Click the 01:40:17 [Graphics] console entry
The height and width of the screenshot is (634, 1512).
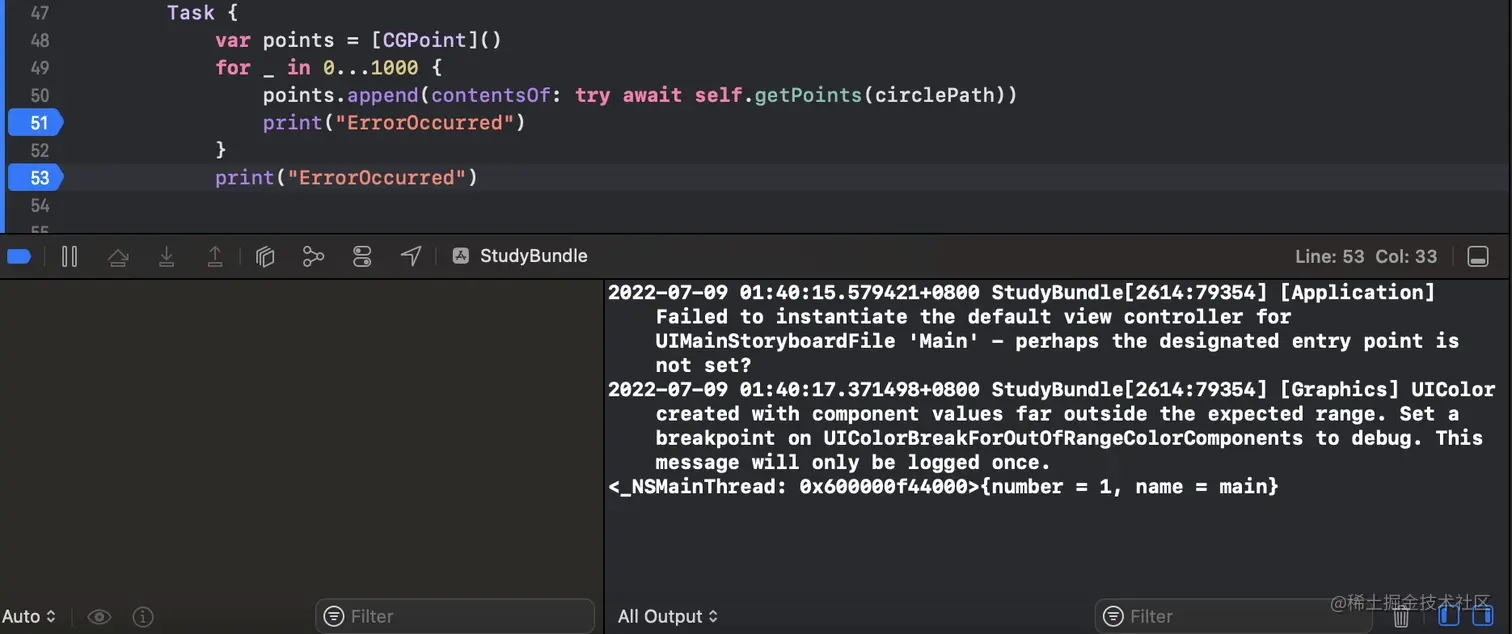1051,426
